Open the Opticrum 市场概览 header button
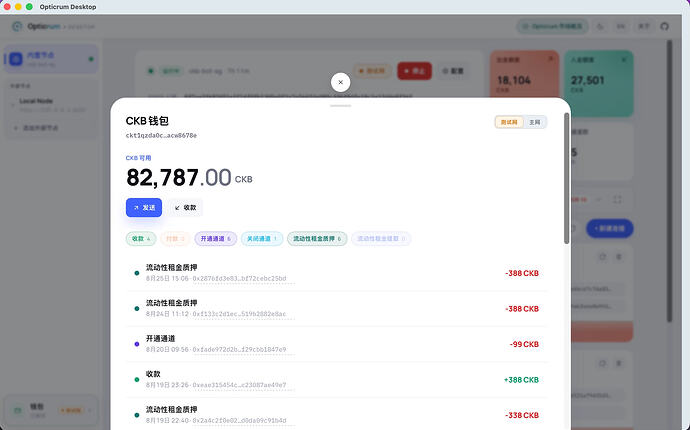 [x=552, y=26]
